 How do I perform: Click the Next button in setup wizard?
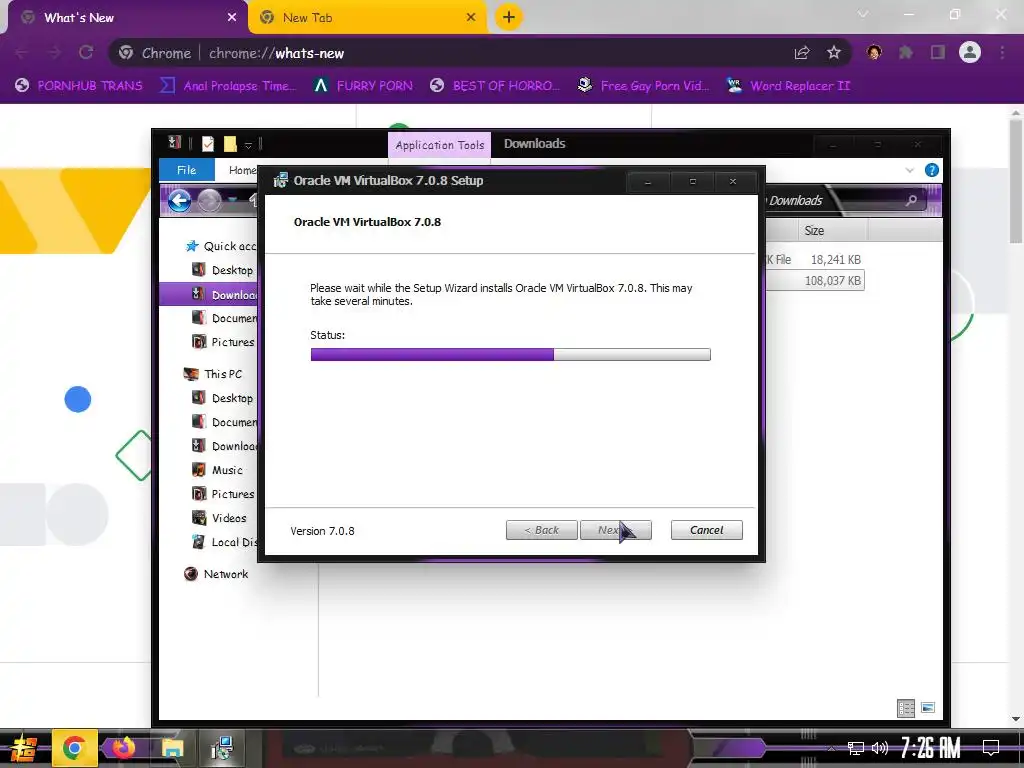[x=615, y=530]
